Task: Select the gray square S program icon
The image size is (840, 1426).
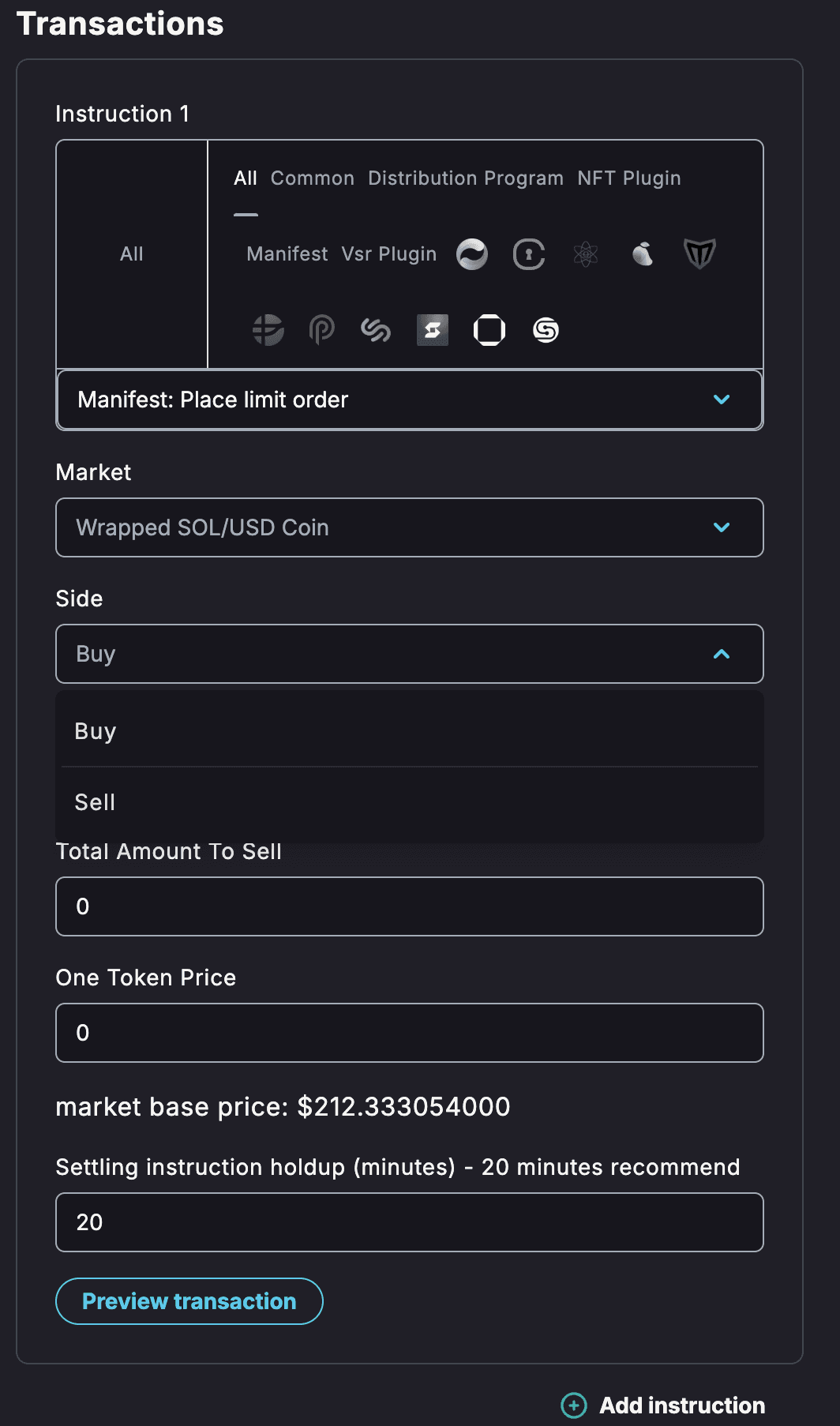Action: 433,330
